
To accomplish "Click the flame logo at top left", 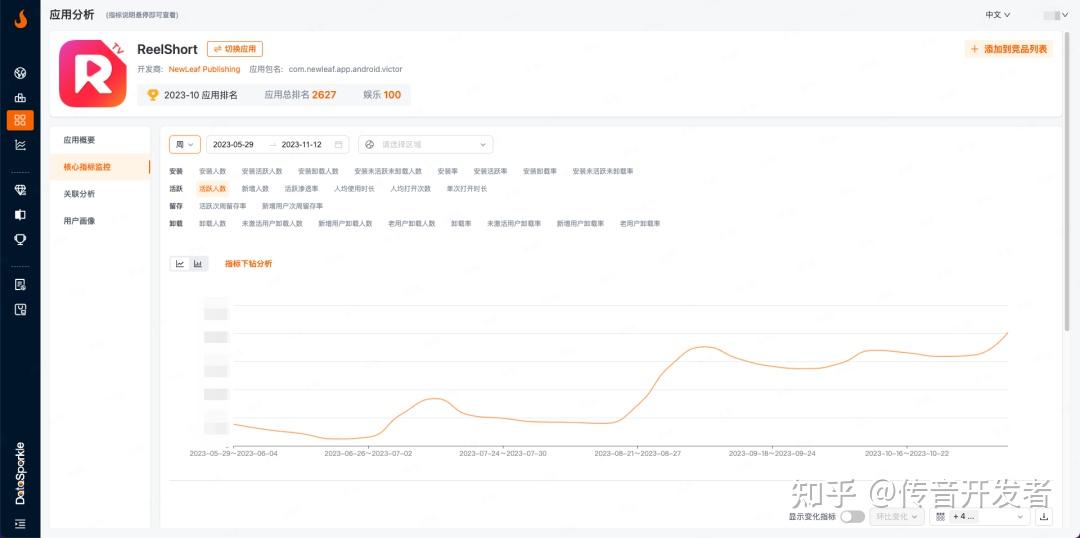I will (x=20, y=19).
